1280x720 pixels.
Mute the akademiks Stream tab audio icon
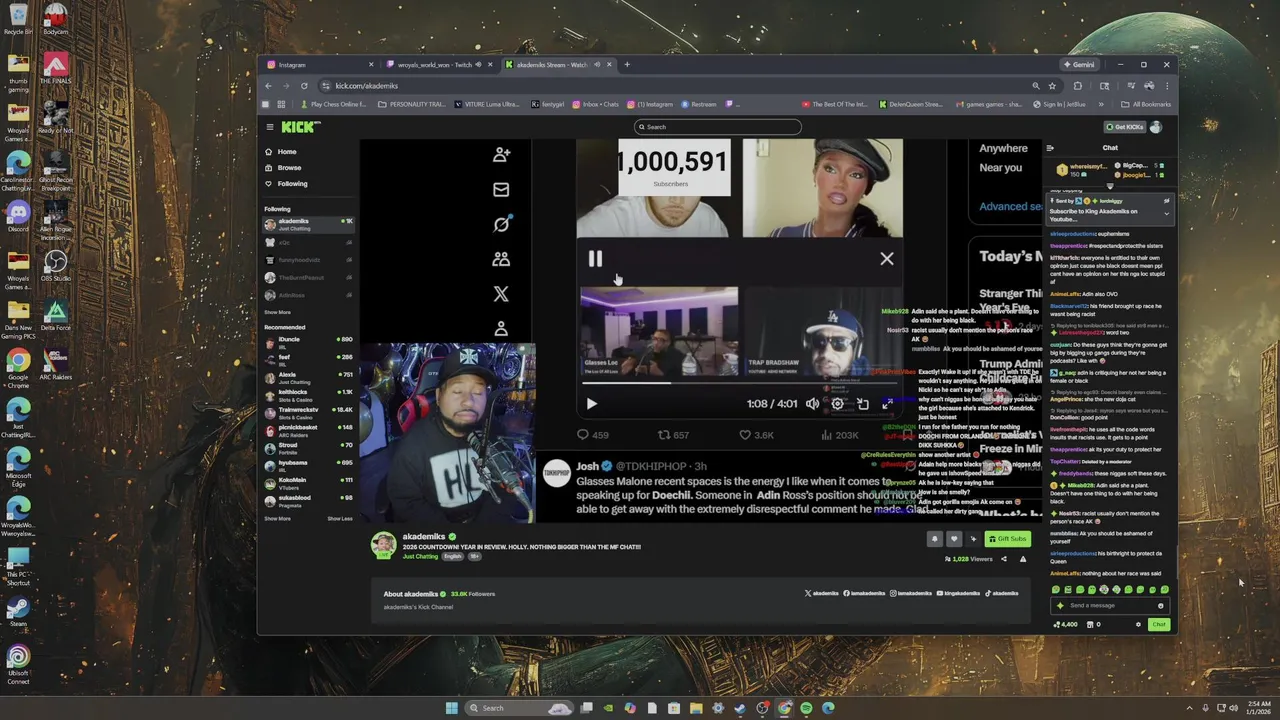click(x=597, y=65)
